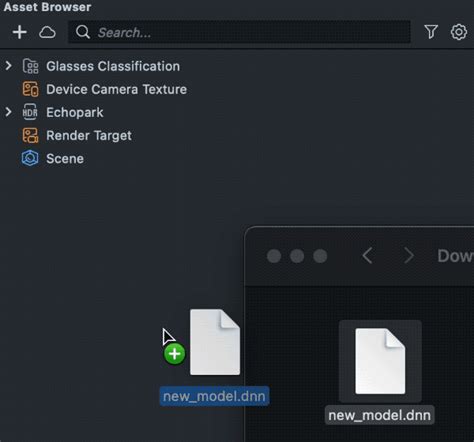The image size is (474, 442).
Task: Go forward in the Finder window
Action: 409,256
